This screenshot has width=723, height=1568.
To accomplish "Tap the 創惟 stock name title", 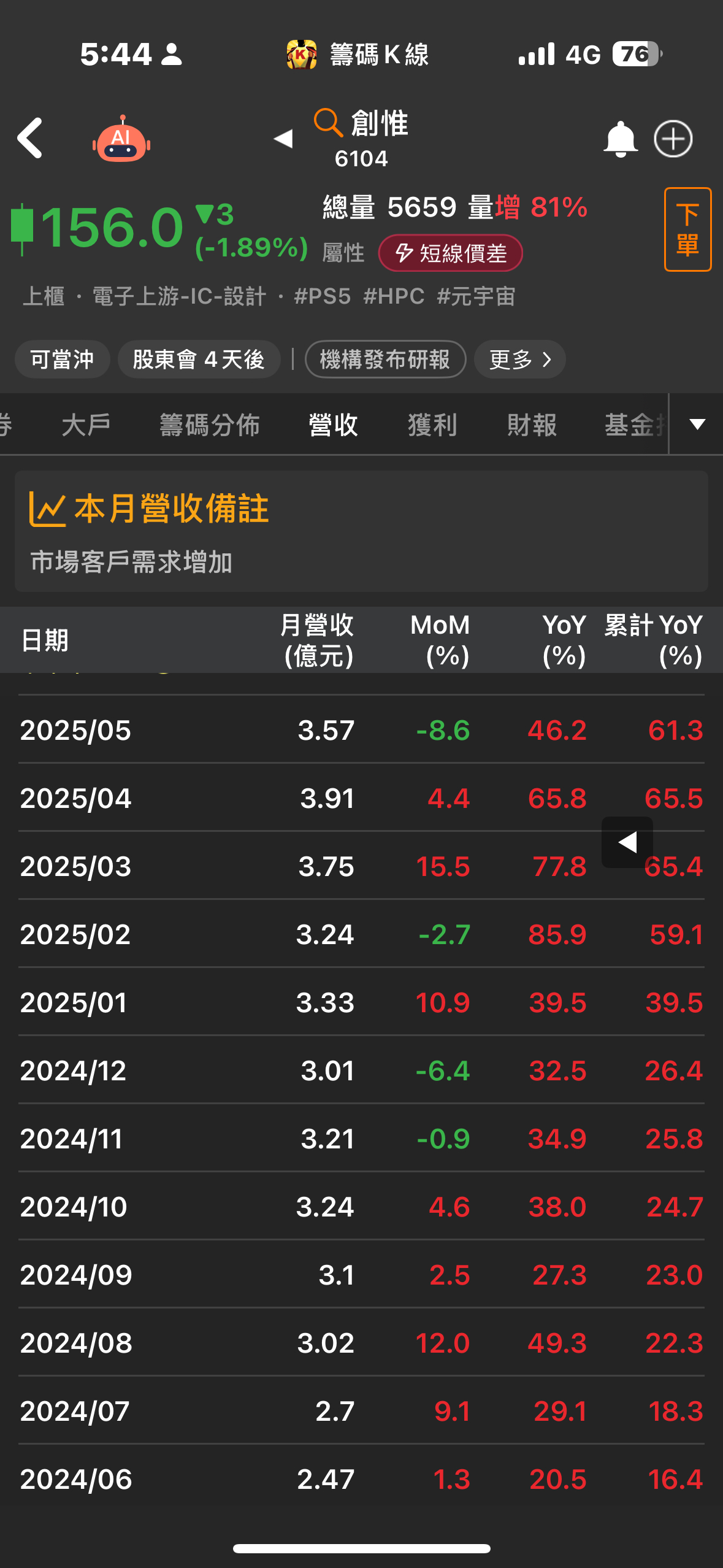I will (x=380, y=123).
